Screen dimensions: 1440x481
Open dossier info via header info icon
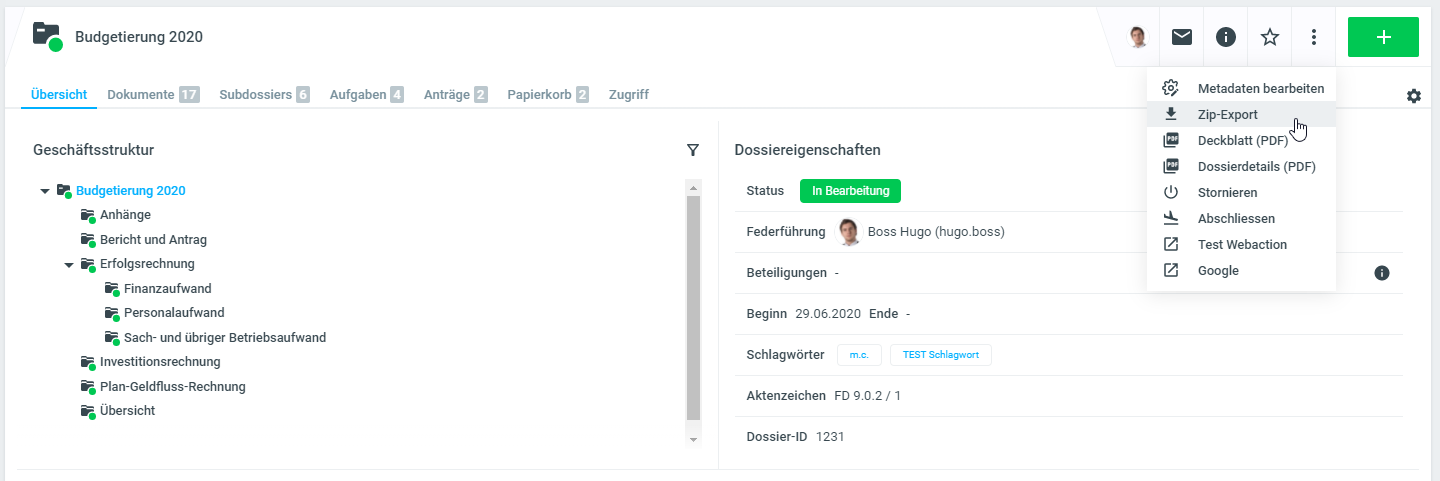[x=1226, y=37]
